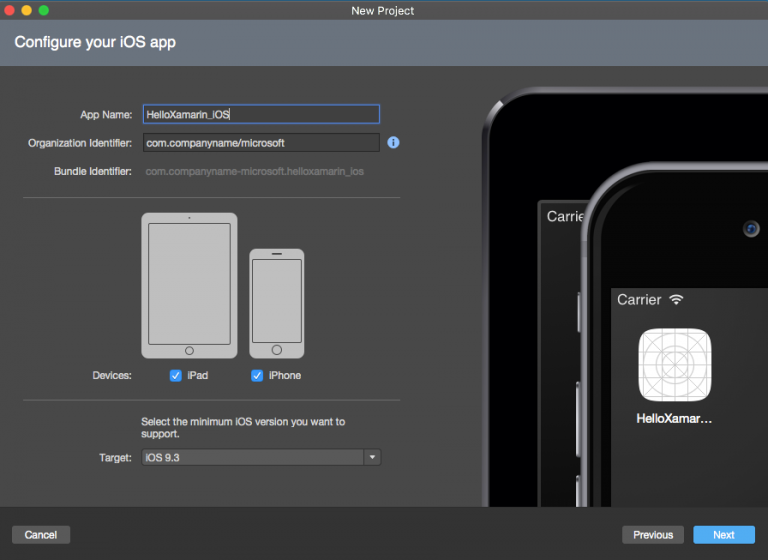Close the New Project window
Viewport: 768px width, 560px height.
tap(9, 10)
